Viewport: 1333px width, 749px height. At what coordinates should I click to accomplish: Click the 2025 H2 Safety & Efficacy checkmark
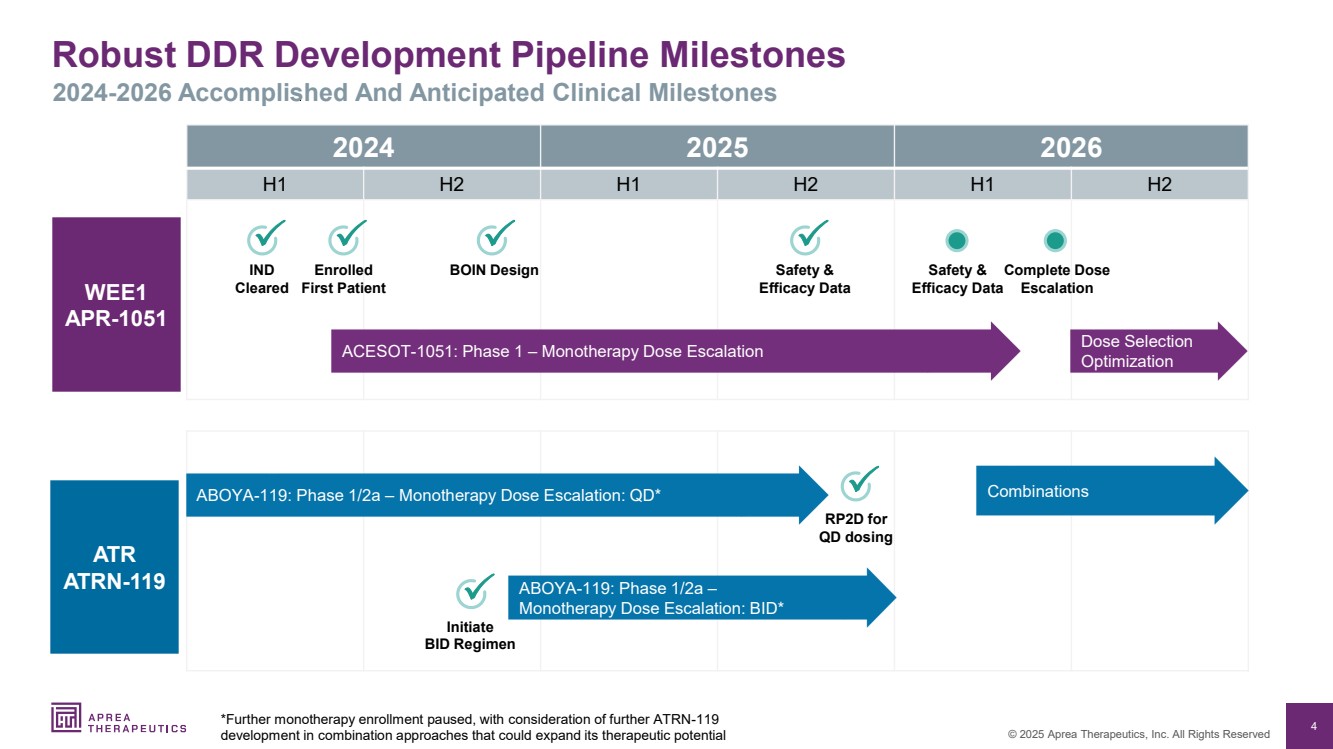pos(806,239)
